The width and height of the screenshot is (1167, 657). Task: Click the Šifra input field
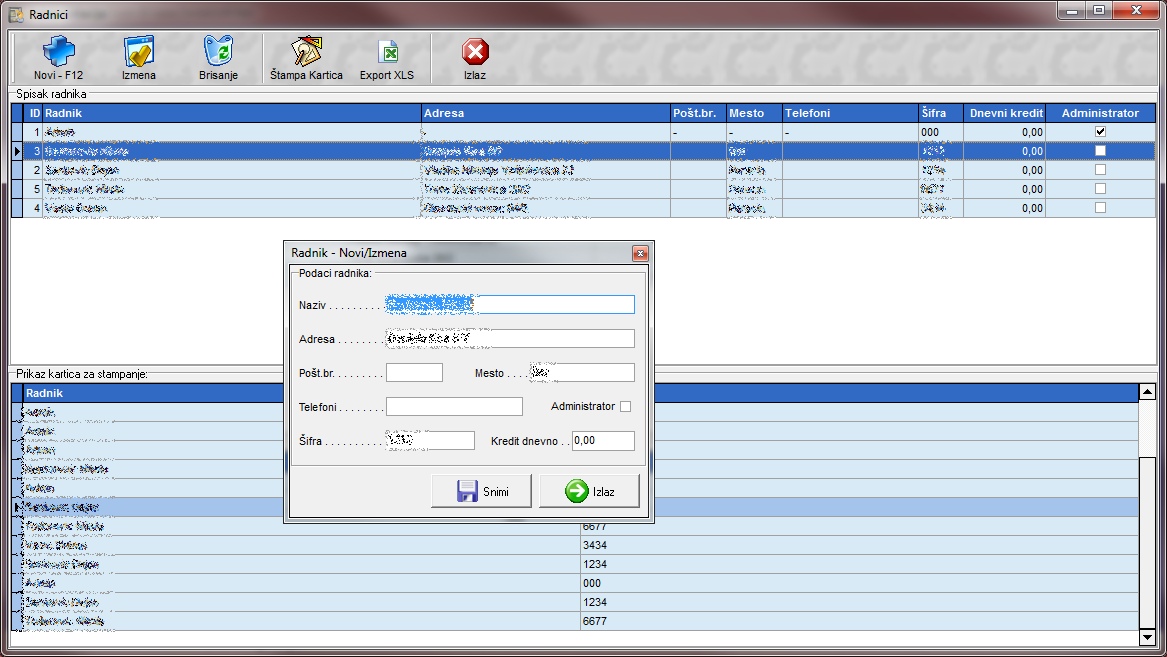pos(430,440)
